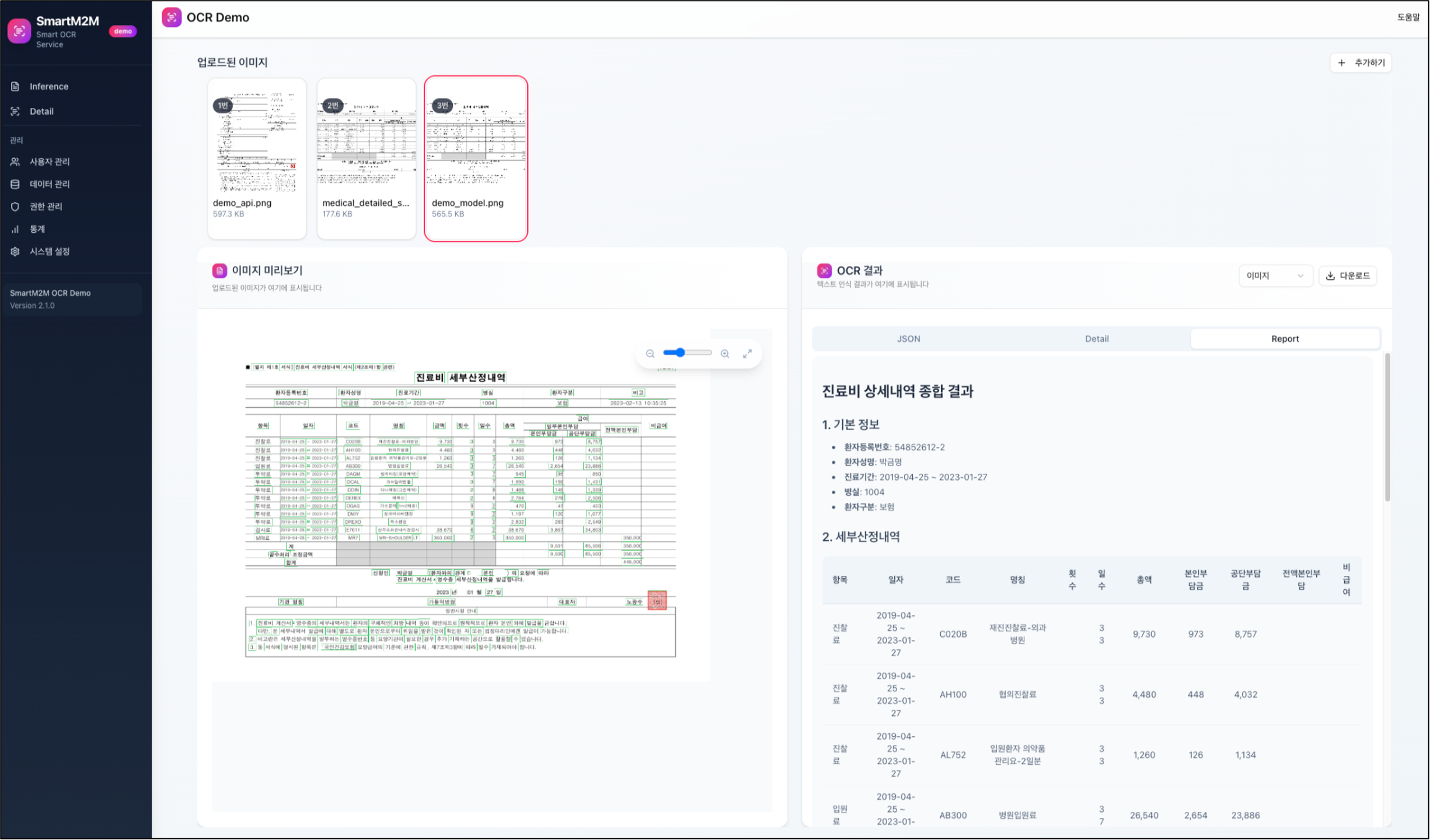The height and width of the screenshot is (840, 1430).
Task: Open 통계 chart item in sidebar
Action: 37,229
